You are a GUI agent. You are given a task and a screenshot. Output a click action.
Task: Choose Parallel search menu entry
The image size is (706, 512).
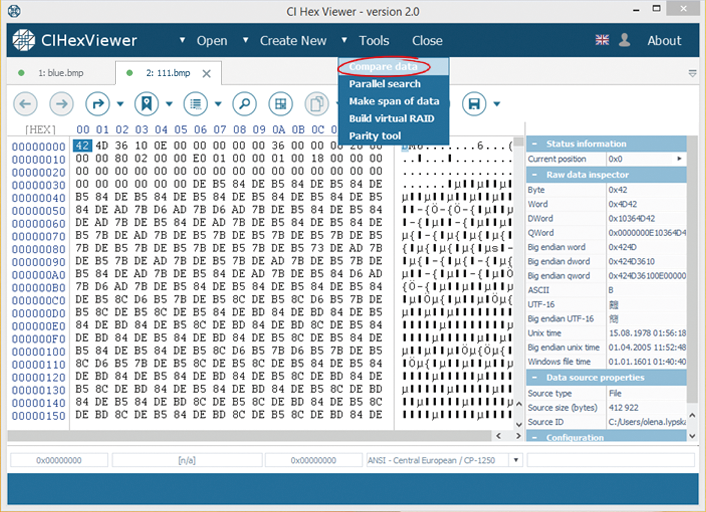coord(394,84)
